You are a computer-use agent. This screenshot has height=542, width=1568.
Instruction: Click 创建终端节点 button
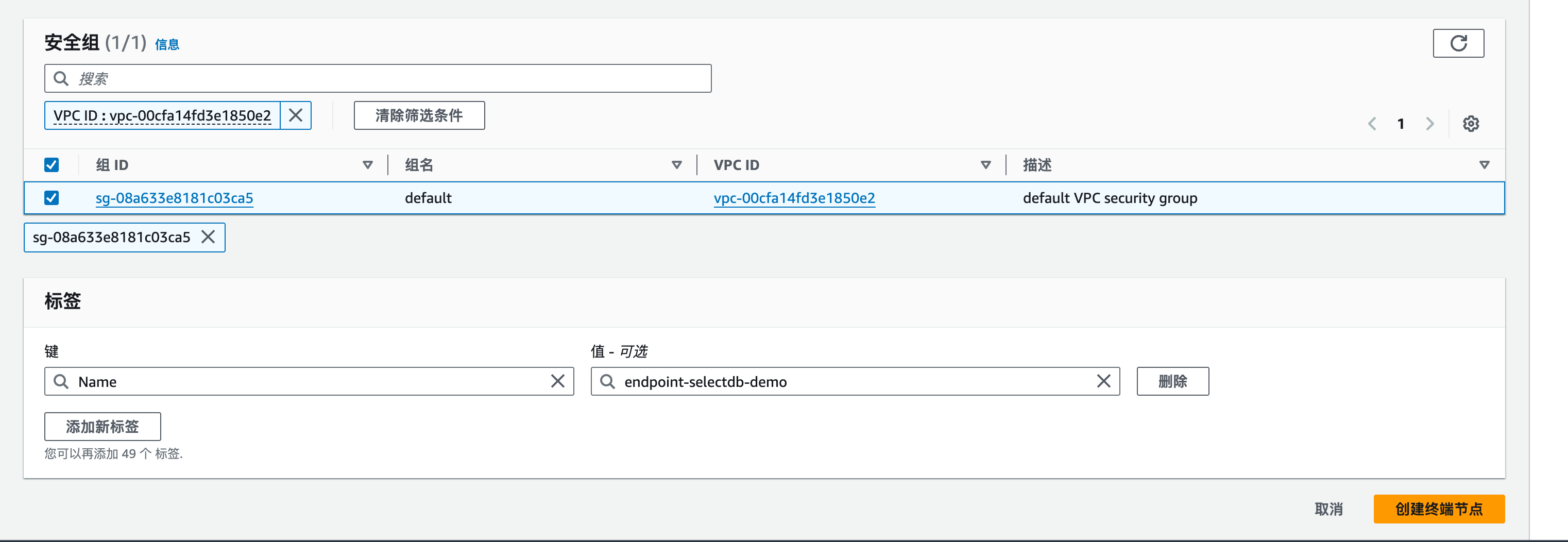click(1438, 509)
